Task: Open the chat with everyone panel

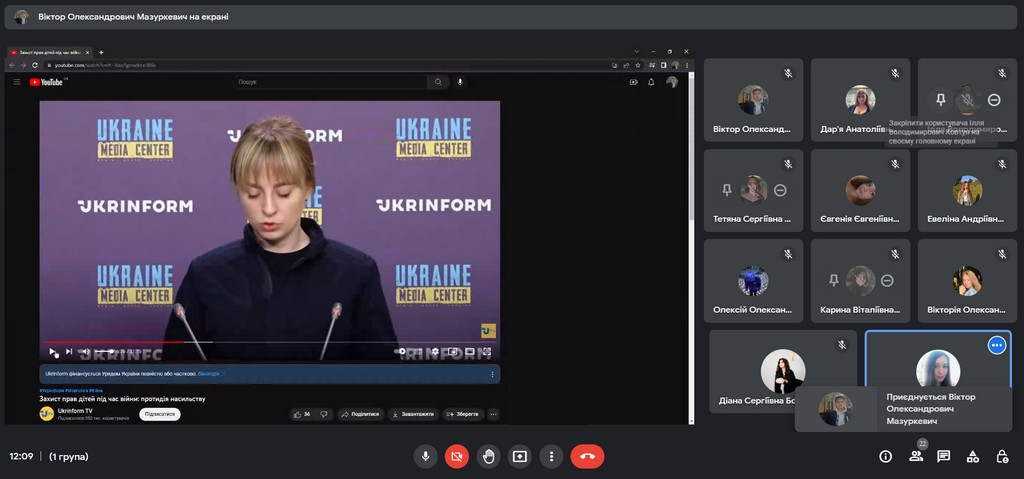Action: [943, 456]
